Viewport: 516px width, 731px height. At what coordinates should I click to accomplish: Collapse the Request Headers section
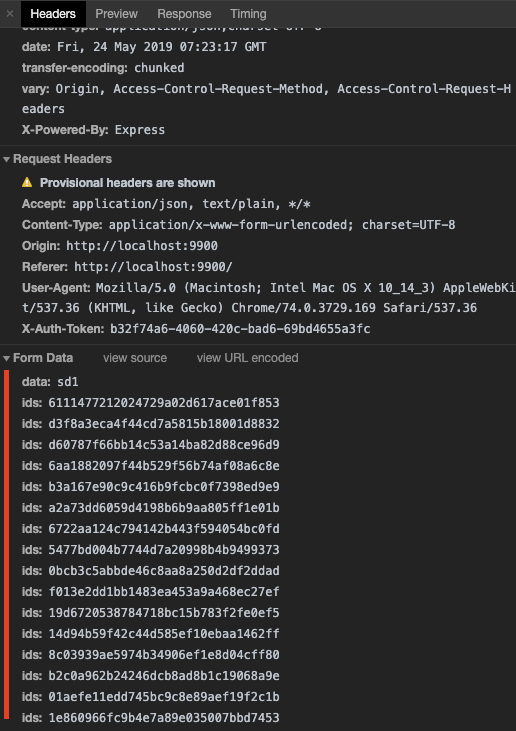coord(7,159)
